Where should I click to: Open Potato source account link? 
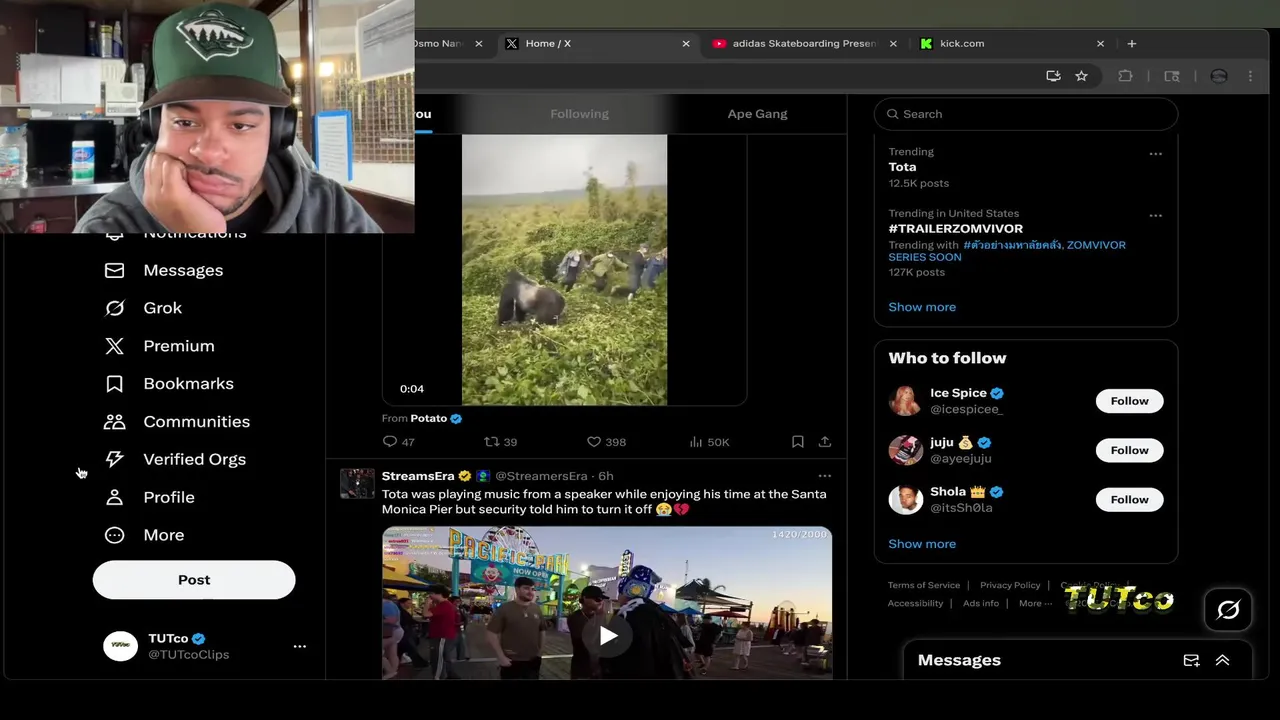(428, 418)
